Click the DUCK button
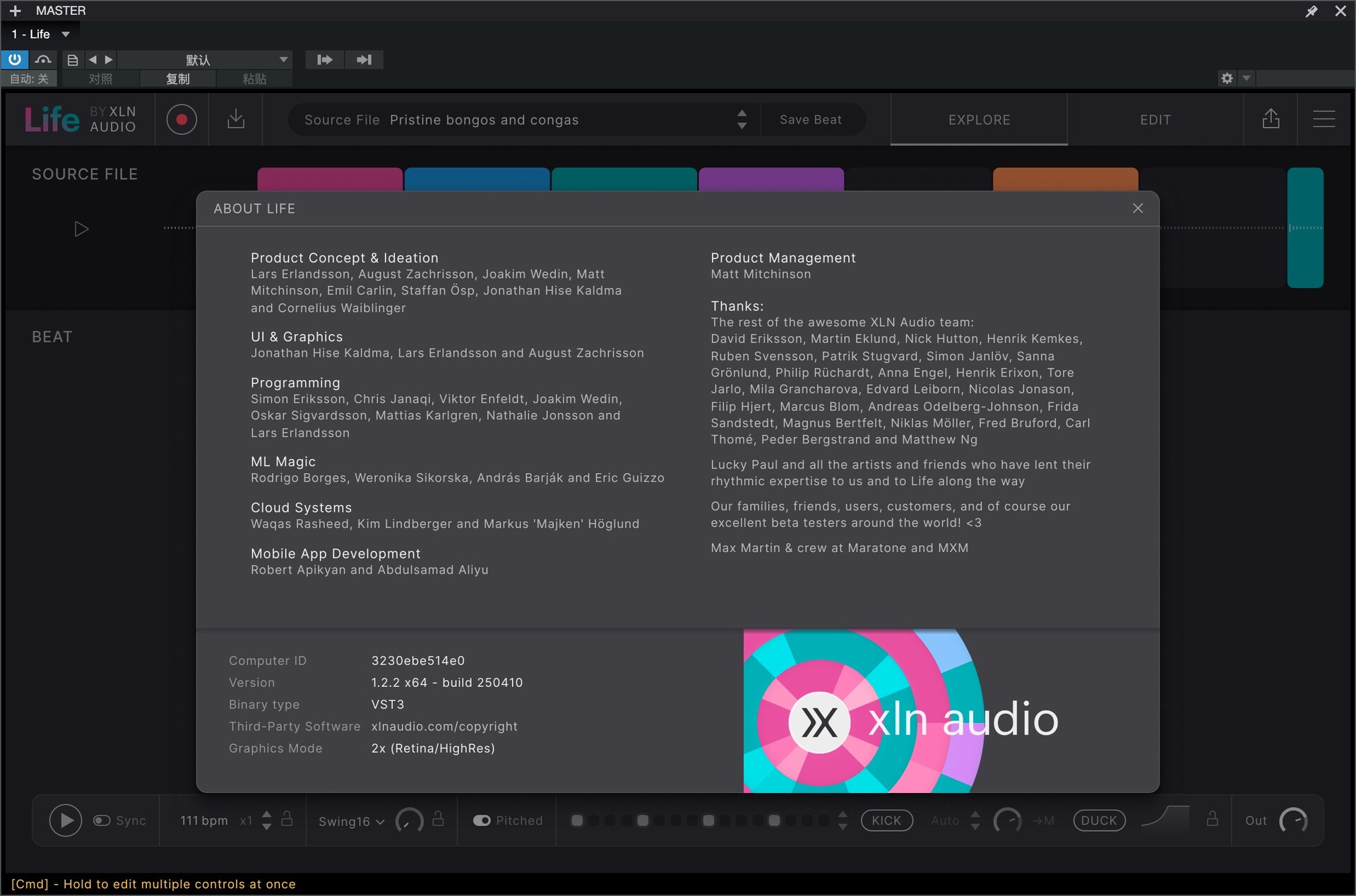Image resolution: width=1356 pixels, height=896 pixels. click(1099, 820)
